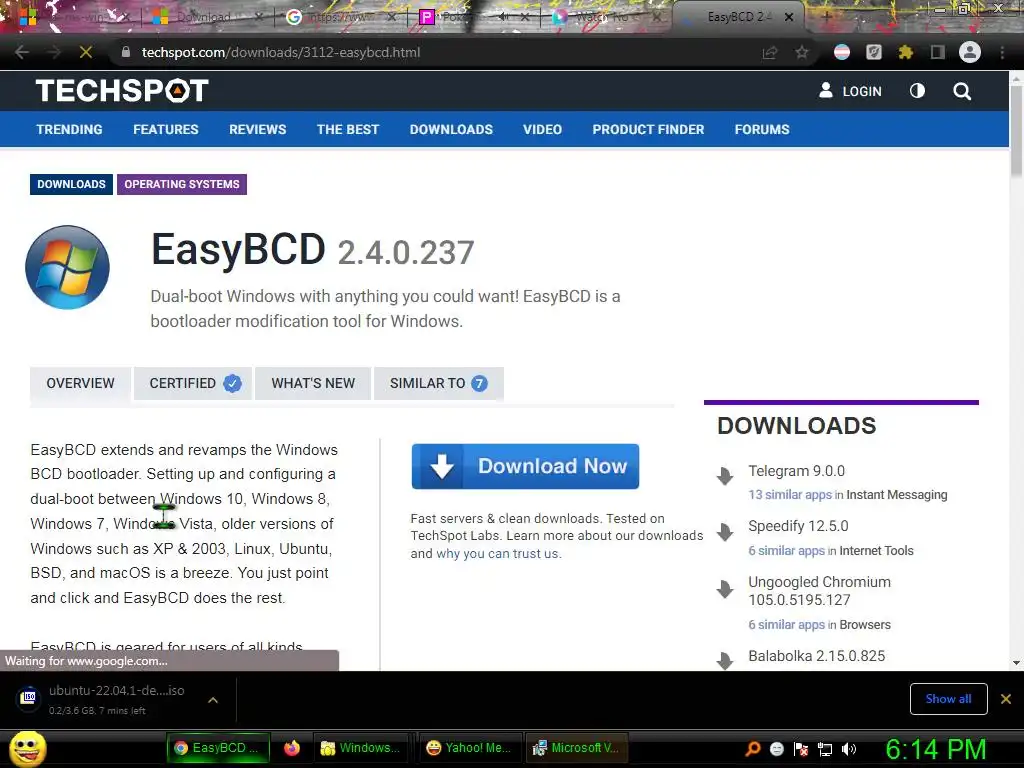Click the download arrow icon beside Telegram
Screen dimensions: 1024x768
click(x=725, y=475)
